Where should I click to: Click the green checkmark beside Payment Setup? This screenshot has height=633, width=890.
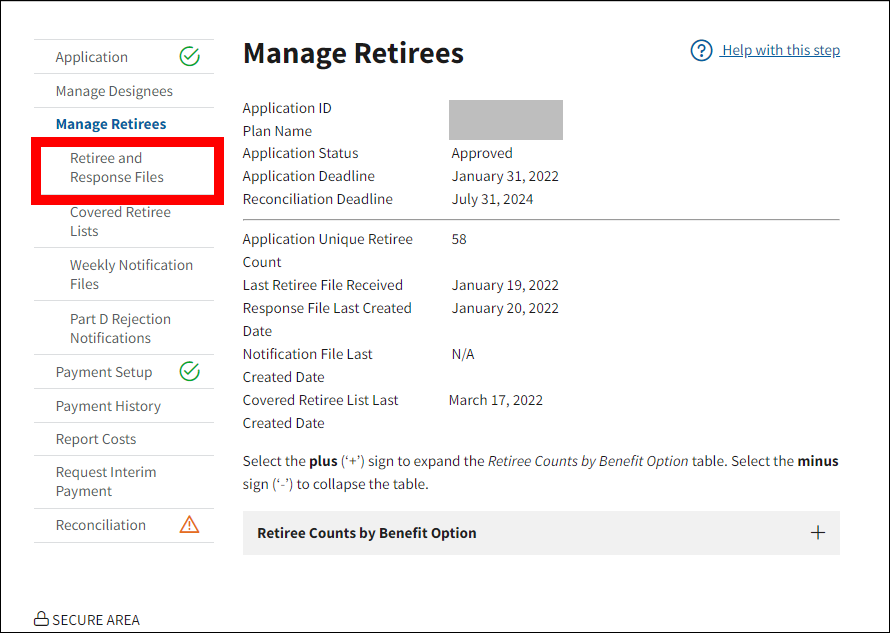click(189, 372)
